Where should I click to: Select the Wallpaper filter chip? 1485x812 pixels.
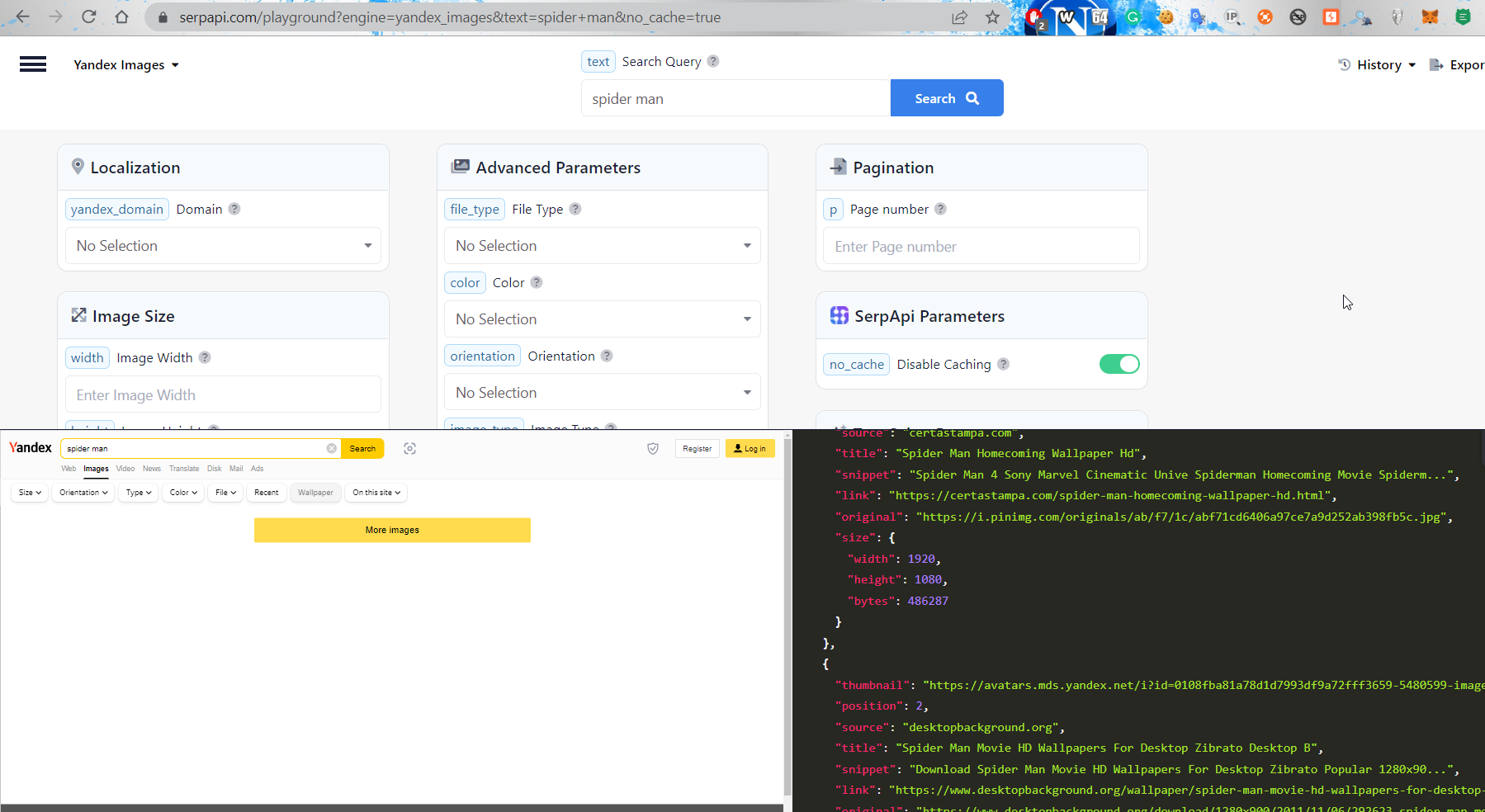click(x=315, y=492)
